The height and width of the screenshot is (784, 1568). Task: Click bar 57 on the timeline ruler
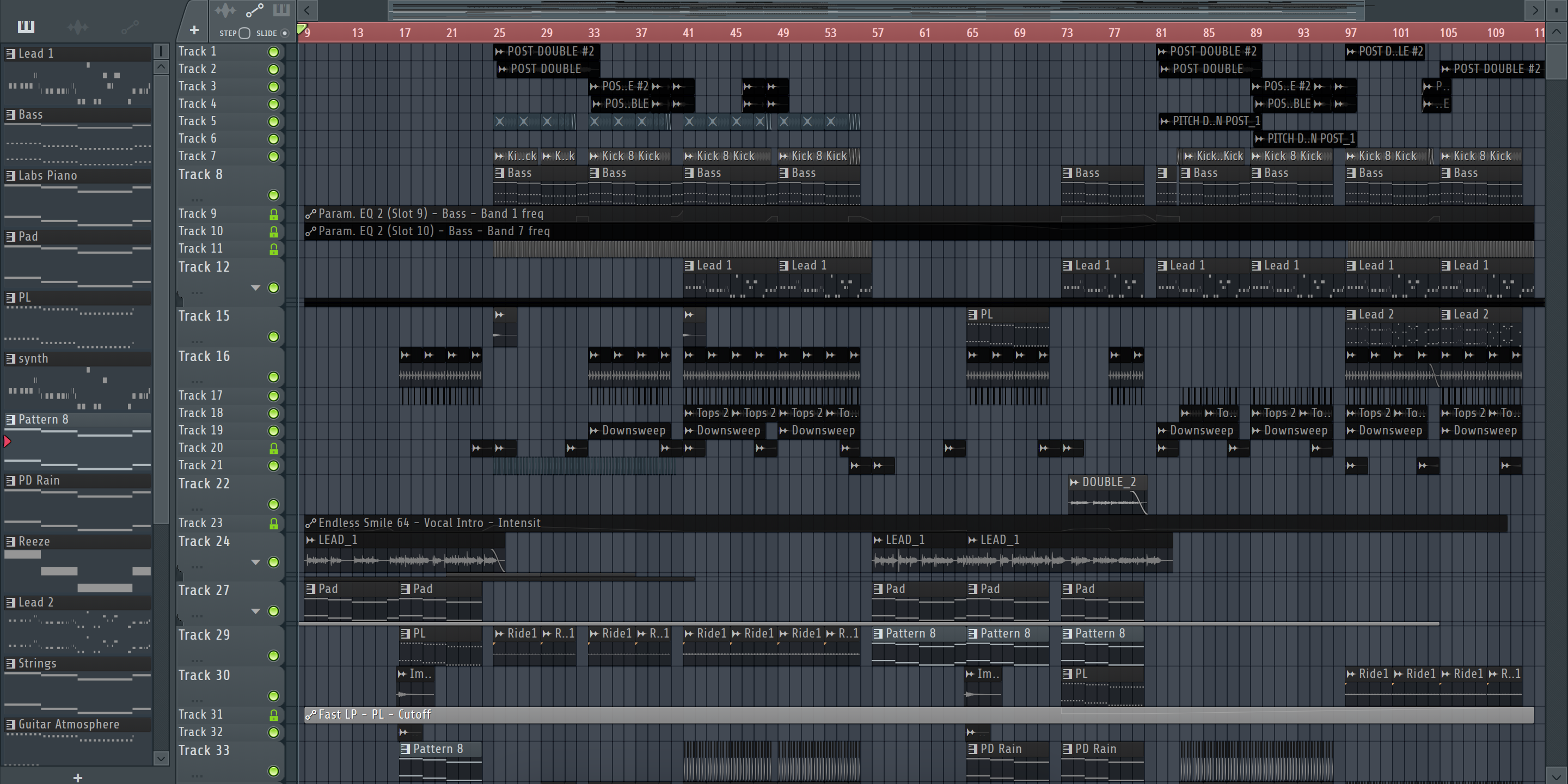[x=878, y=33]
